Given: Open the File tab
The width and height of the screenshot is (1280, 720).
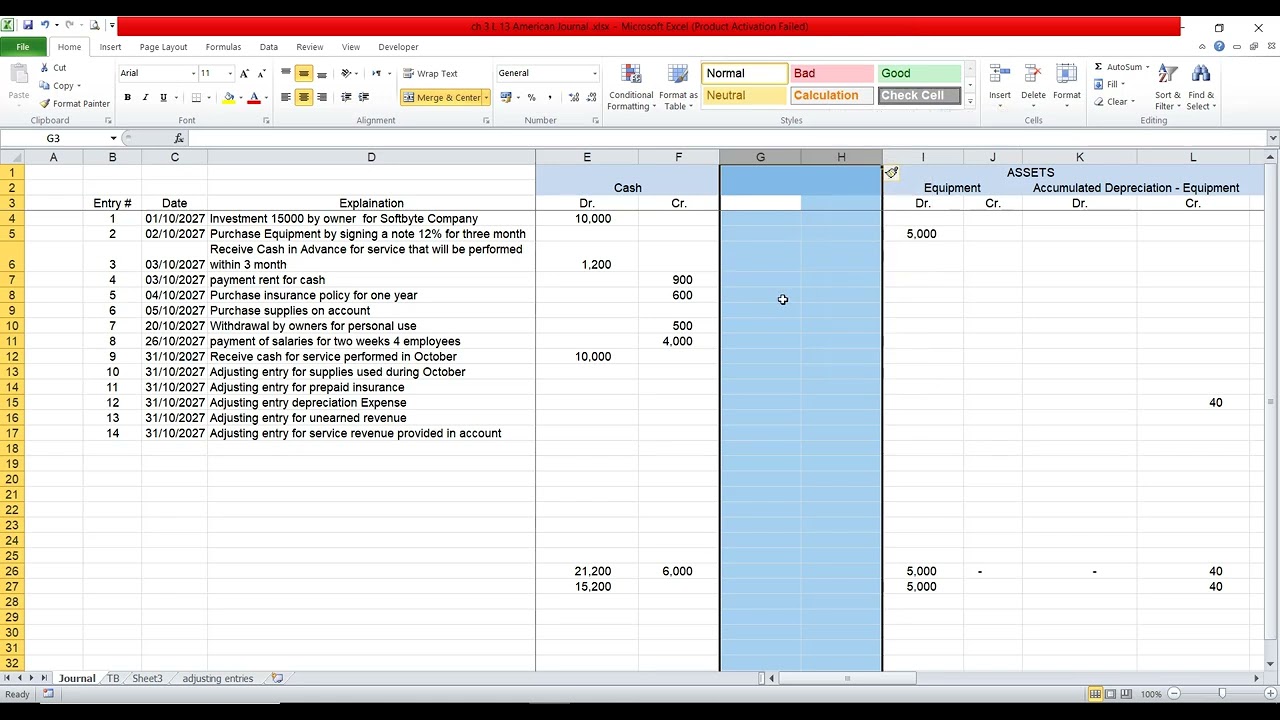Looking at the screenshot, I should pyautogui.click(x=22, y=47).
